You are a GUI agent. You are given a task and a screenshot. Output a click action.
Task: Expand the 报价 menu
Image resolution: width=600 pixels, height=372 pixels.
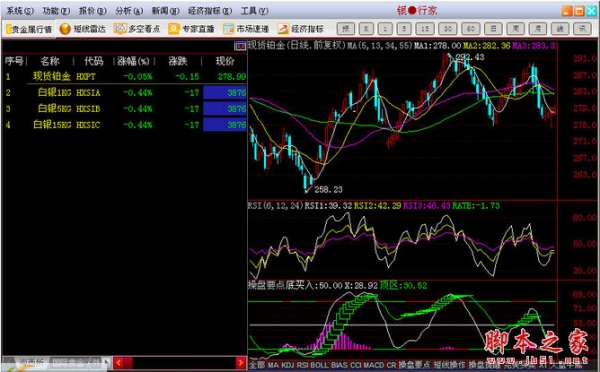click(x=93, y=11)
